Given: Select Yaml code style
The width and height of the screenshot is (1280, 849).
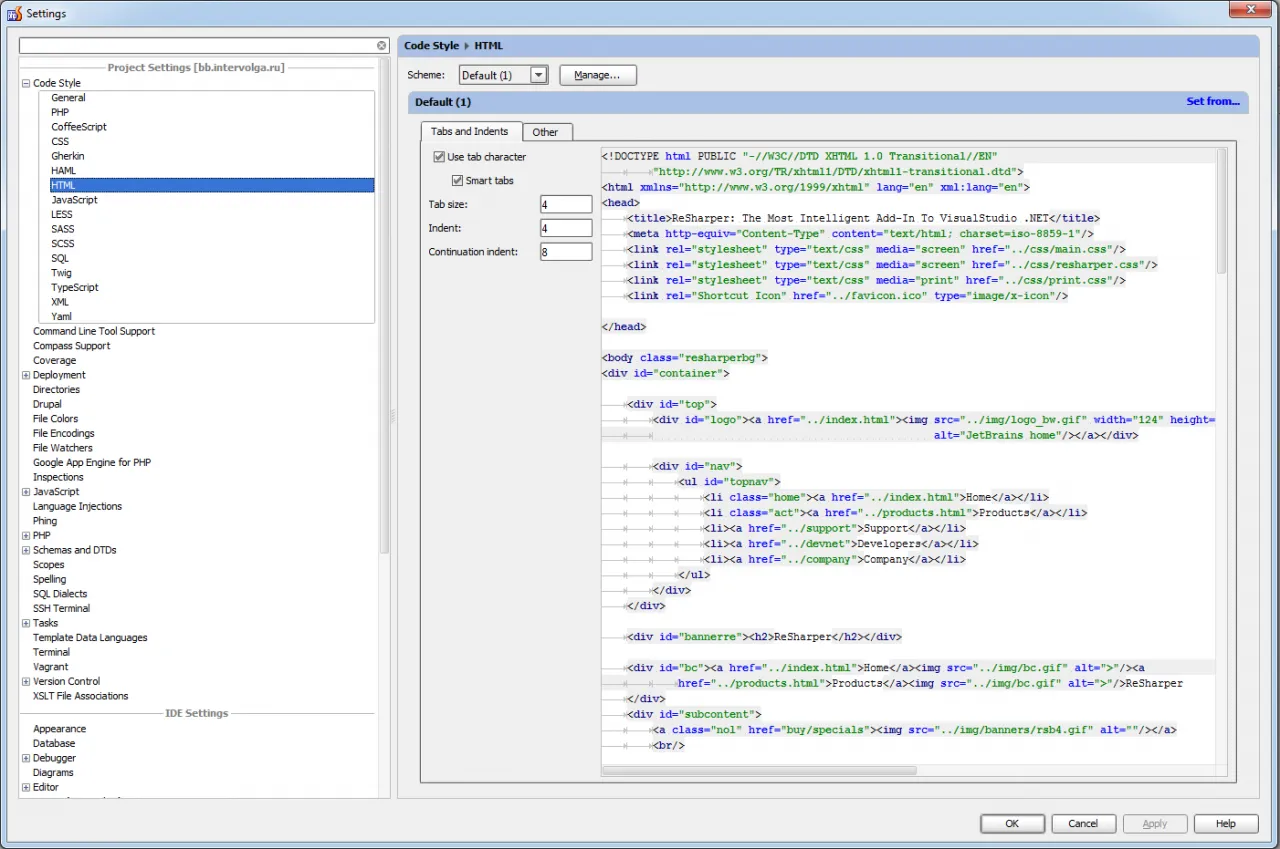Looking at the screenshot, I should point(61,317).
